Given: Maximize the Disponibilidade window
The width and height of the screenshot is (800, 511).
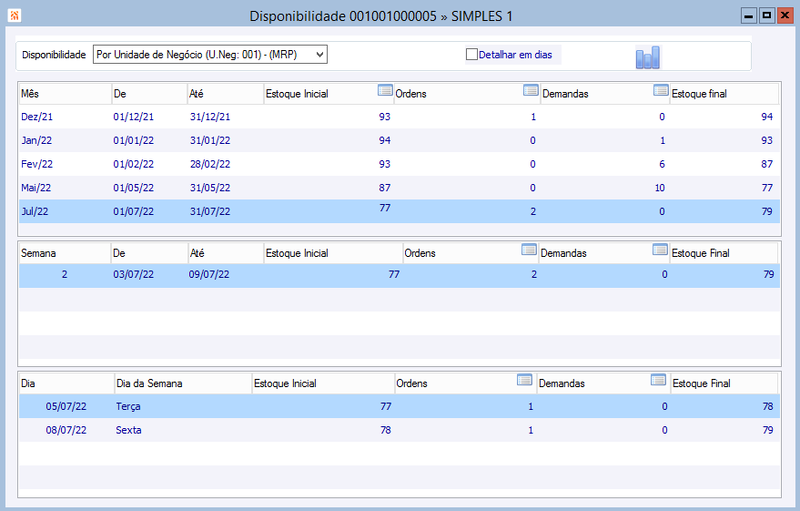Looking at the screenshot, I should coord(766,16).
